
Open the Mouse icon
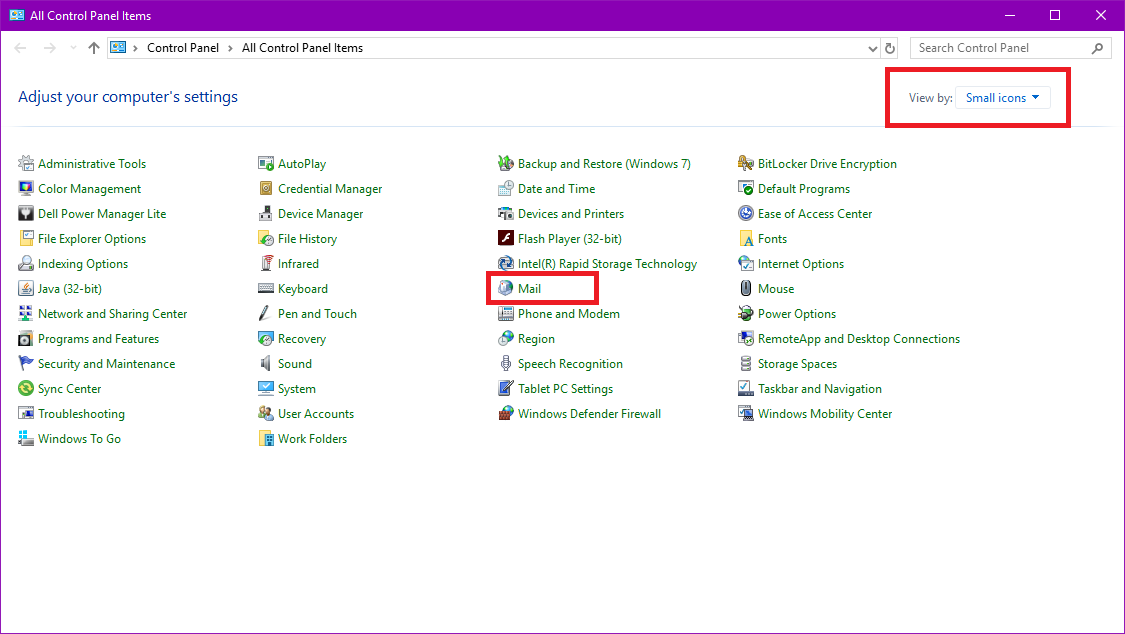746,289
